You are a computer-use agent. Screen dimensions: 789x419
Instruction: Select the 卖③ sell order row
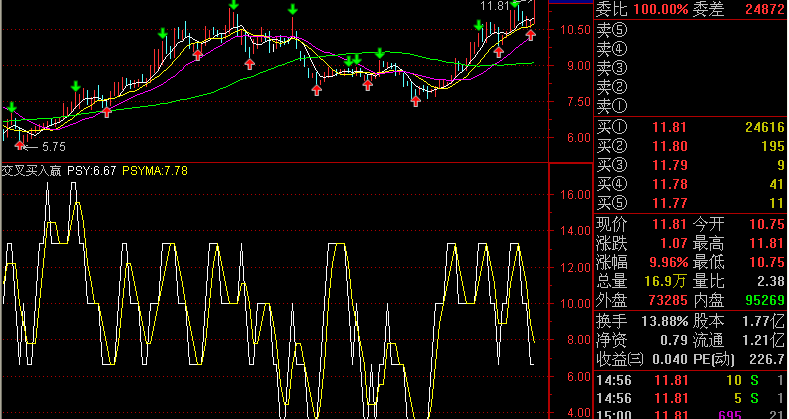pos(690,68)
